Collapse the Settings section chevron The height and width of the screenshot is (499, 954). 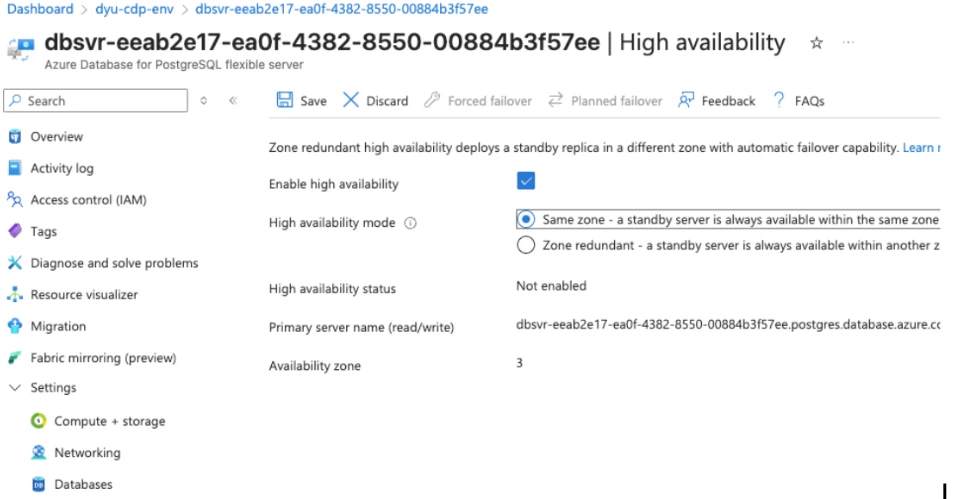point(15,388)
